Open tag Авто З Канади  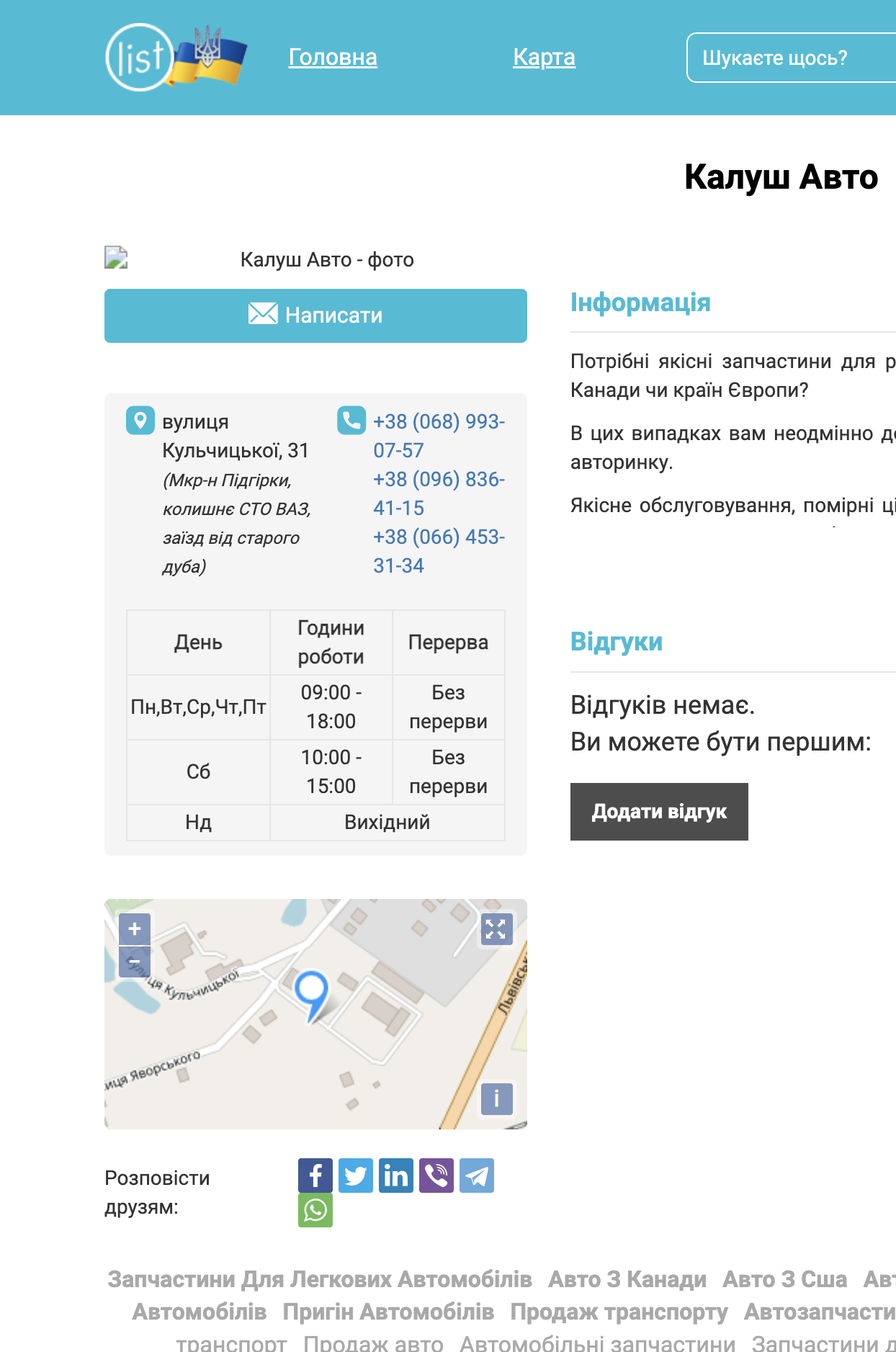pos(627,1279)
